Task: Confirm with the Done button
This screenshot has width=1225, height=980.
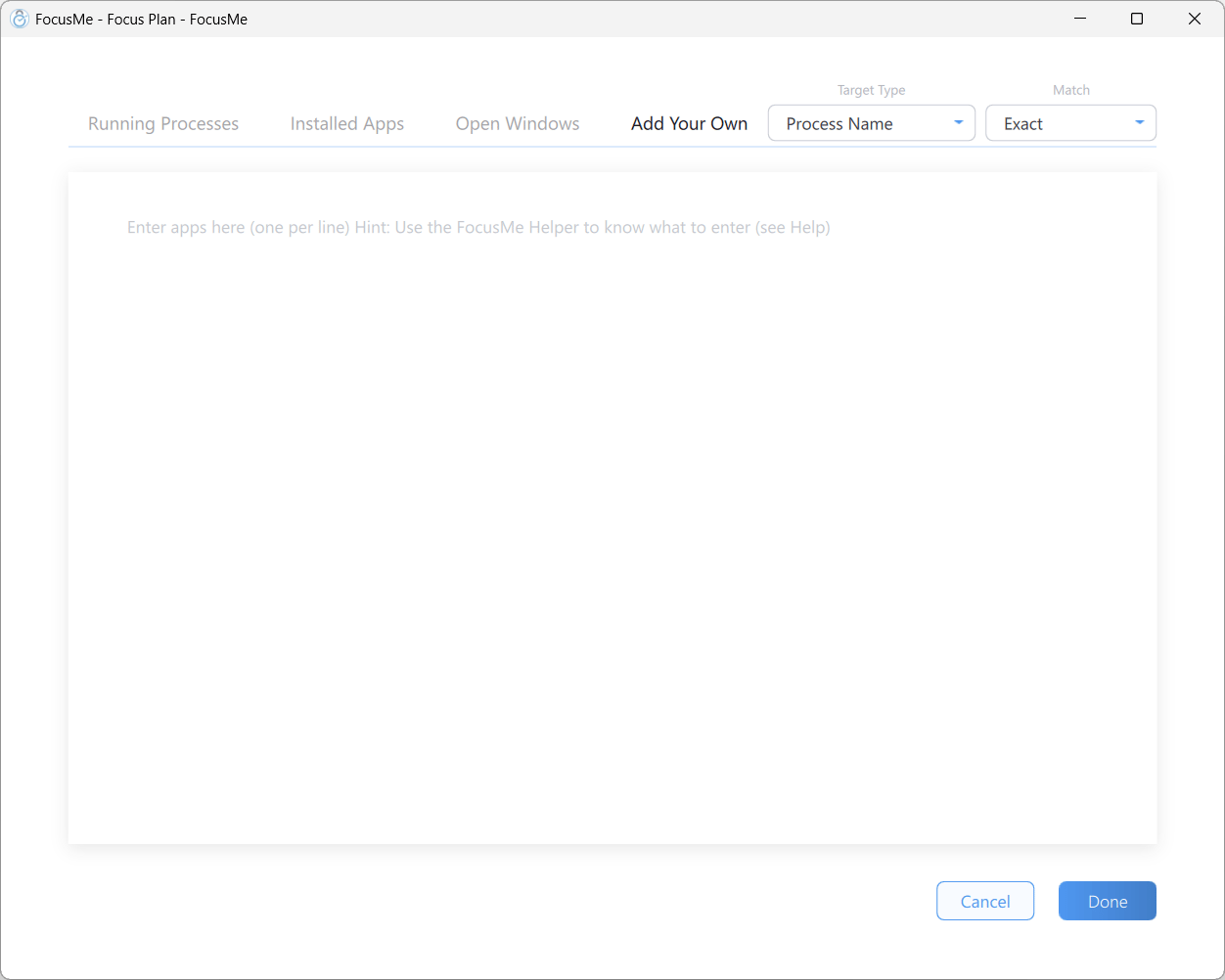Action: pyautogui.click(x=1108, y=901)
